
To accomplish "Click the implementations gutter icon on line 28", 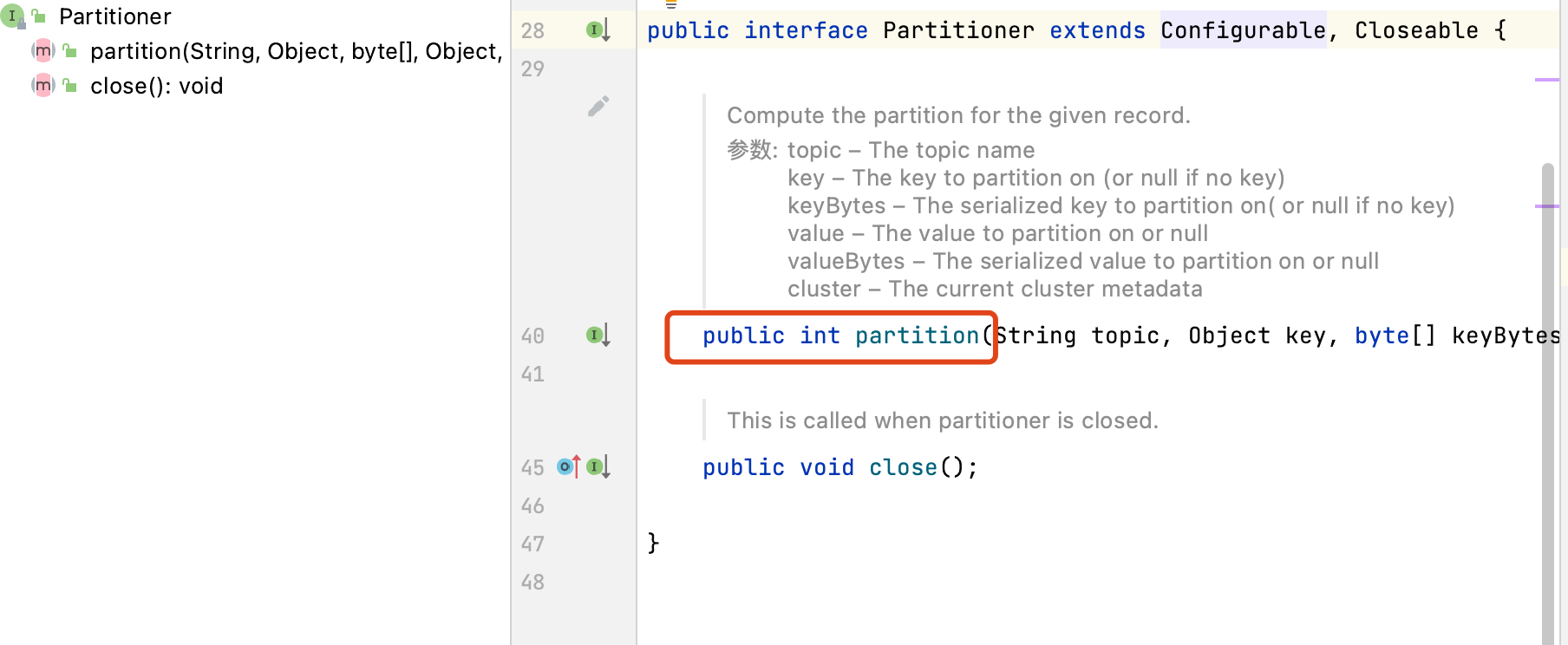I will click(x=598, y=30).
